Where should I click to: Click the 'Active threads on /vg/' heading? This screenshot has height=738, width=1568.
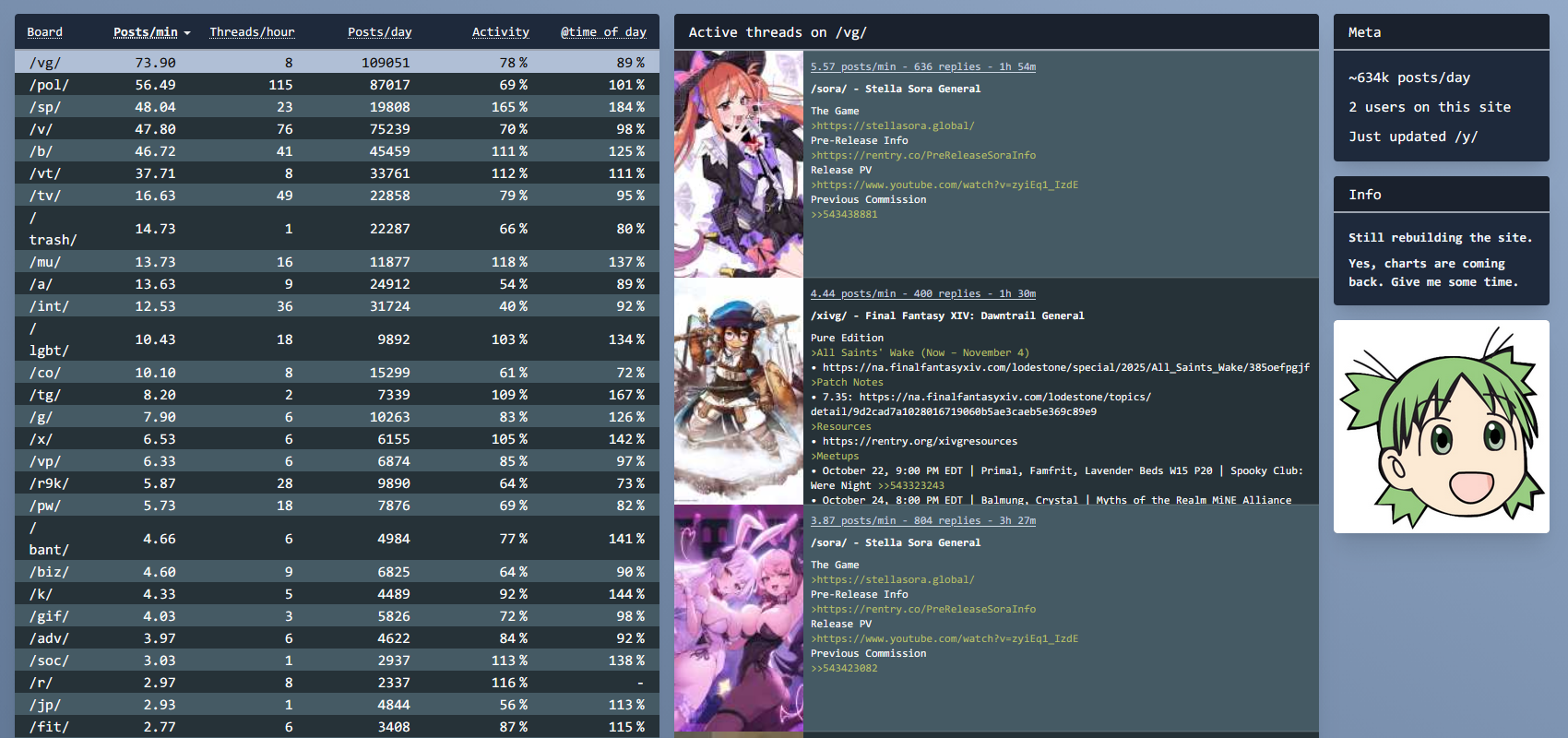click(x=778, y=32)
